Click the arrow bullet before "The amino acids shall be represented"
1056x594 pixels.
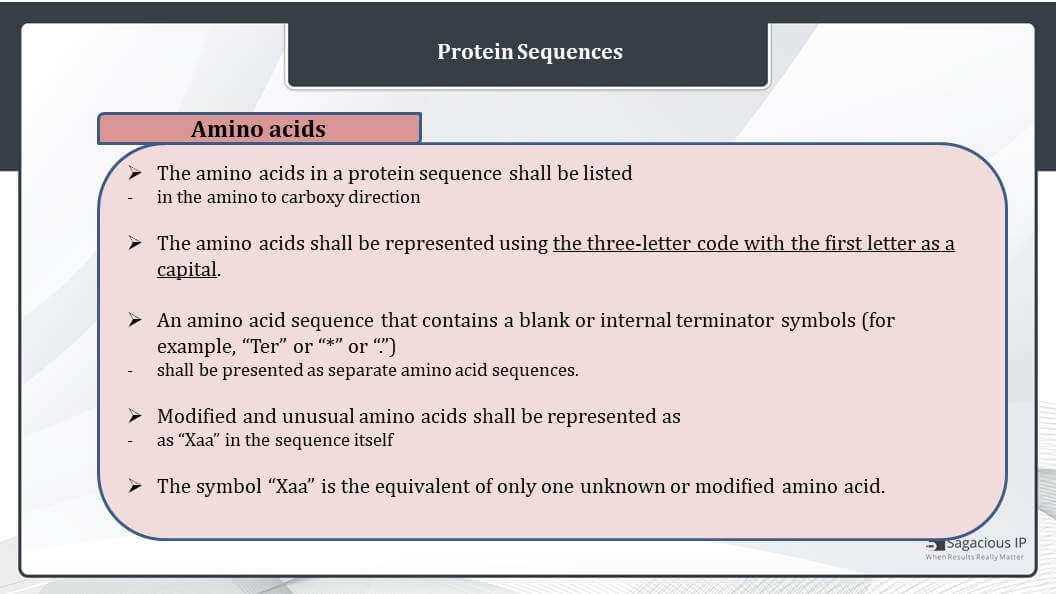point(135,243)
